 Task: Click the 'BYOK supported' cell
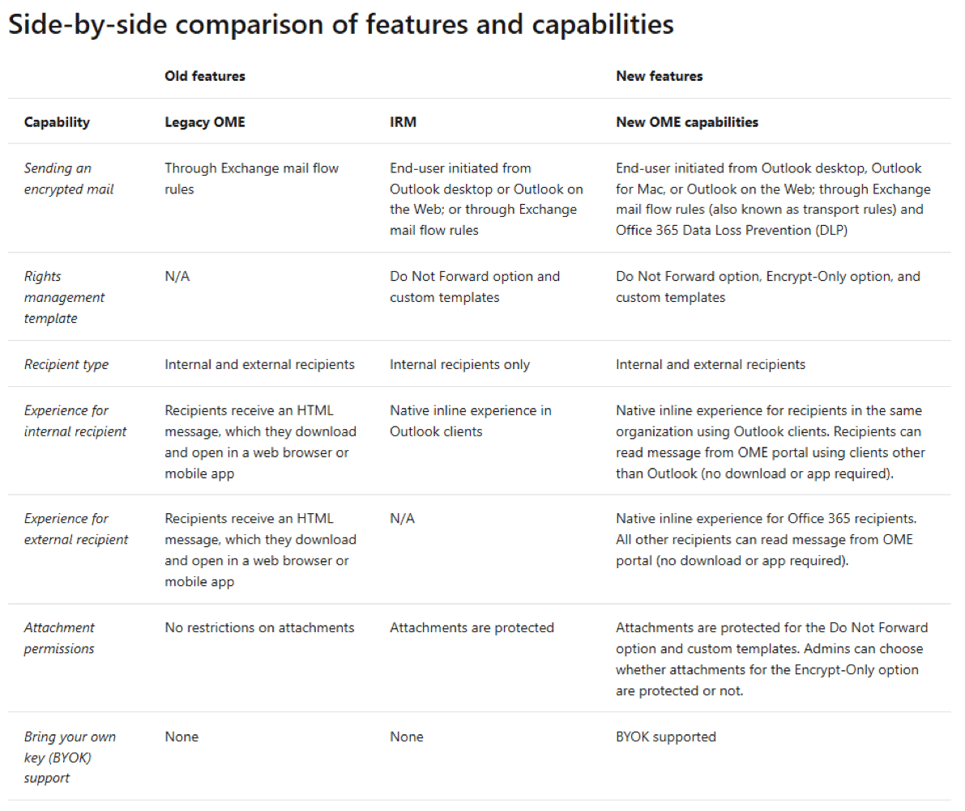(666, 737)
